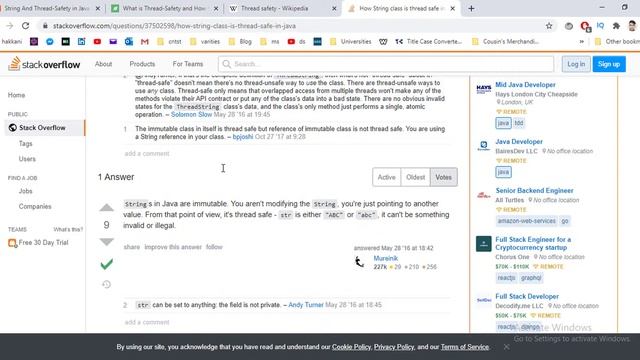Open the varities bookmark folder
The width and height of the screenshot is (640, 360).
(x=205, y=42)
